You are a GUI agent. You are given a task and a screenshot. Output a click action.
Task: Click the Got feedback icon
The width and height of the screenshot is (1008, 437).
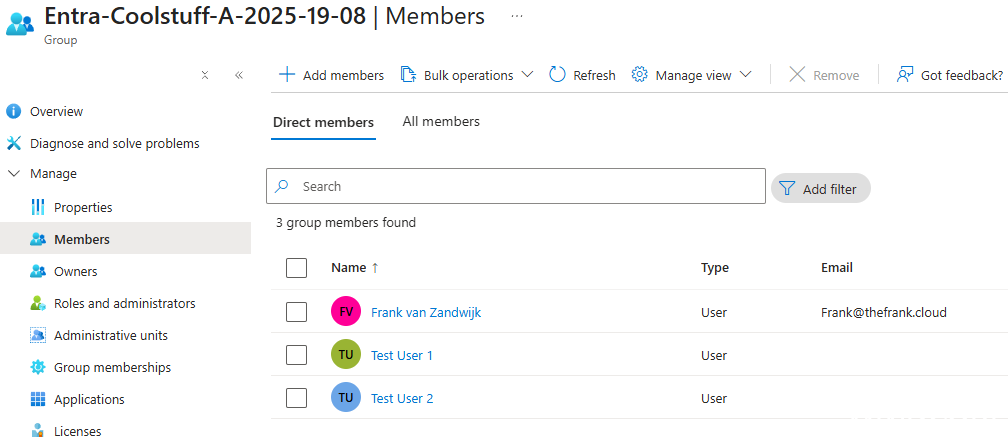pos(905,75)
